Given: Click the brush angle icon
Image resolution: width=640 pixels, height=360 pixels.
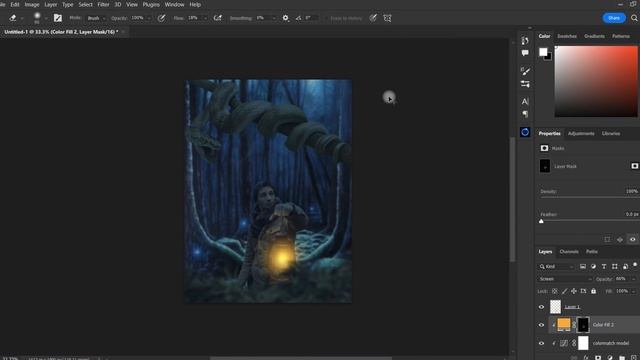Looking at the screenshot, I should (x=298, y=18).
